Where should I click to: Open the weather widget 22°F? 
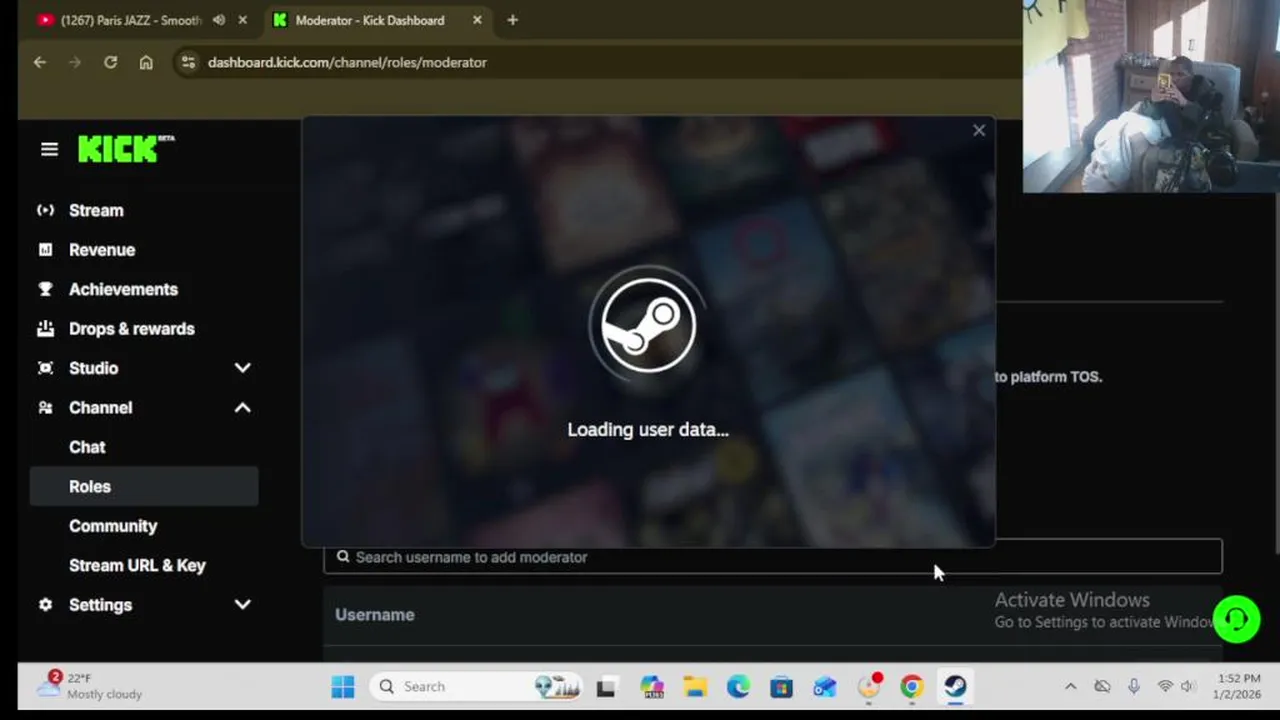90,686
